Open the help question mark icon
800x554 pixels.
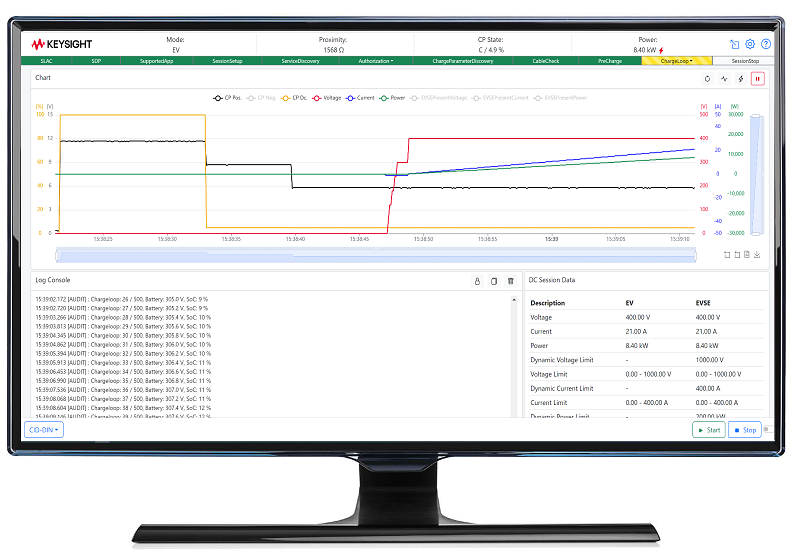click(x=766, y=44)
